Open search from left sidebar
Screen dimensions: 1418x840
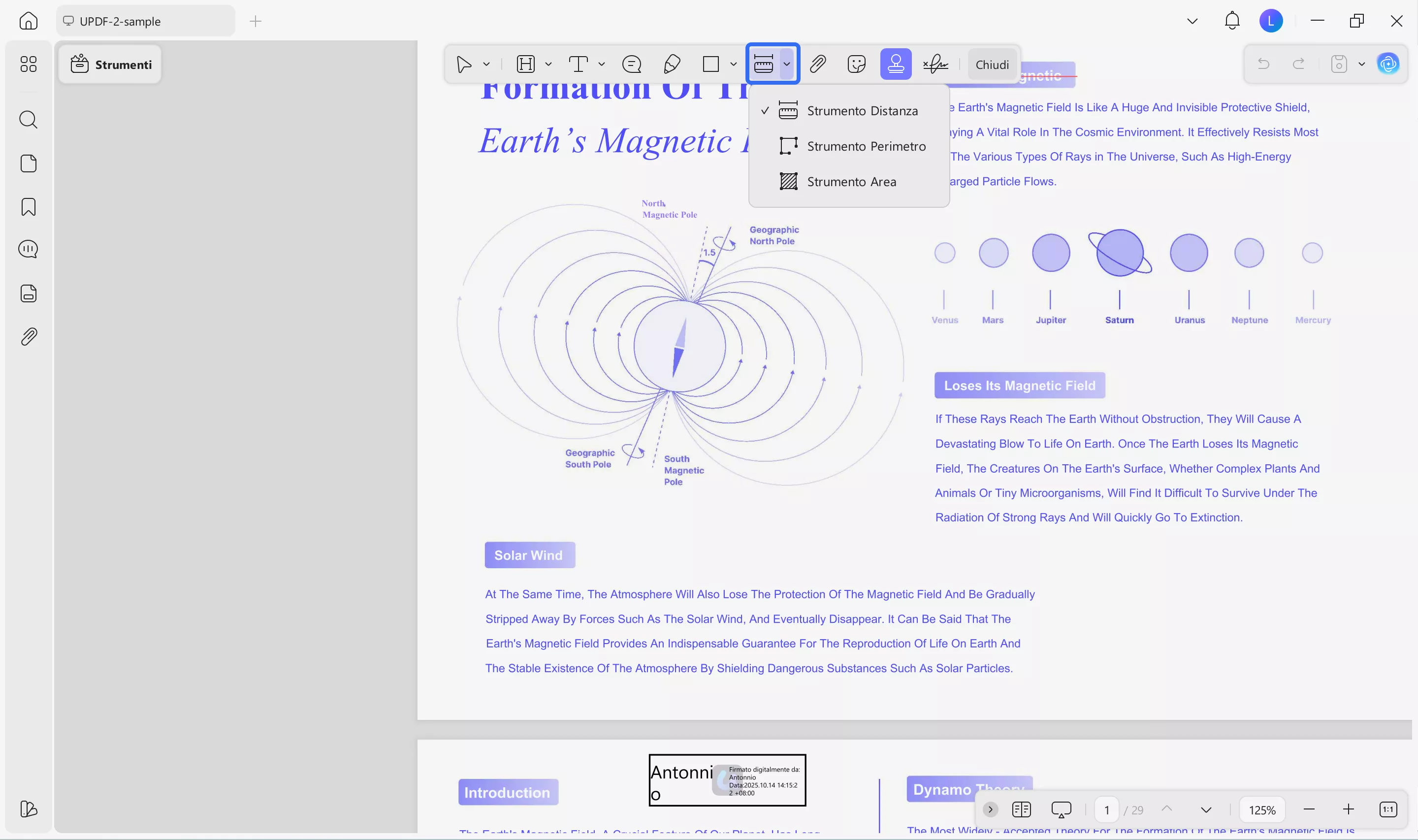click(x=28, y=120)
